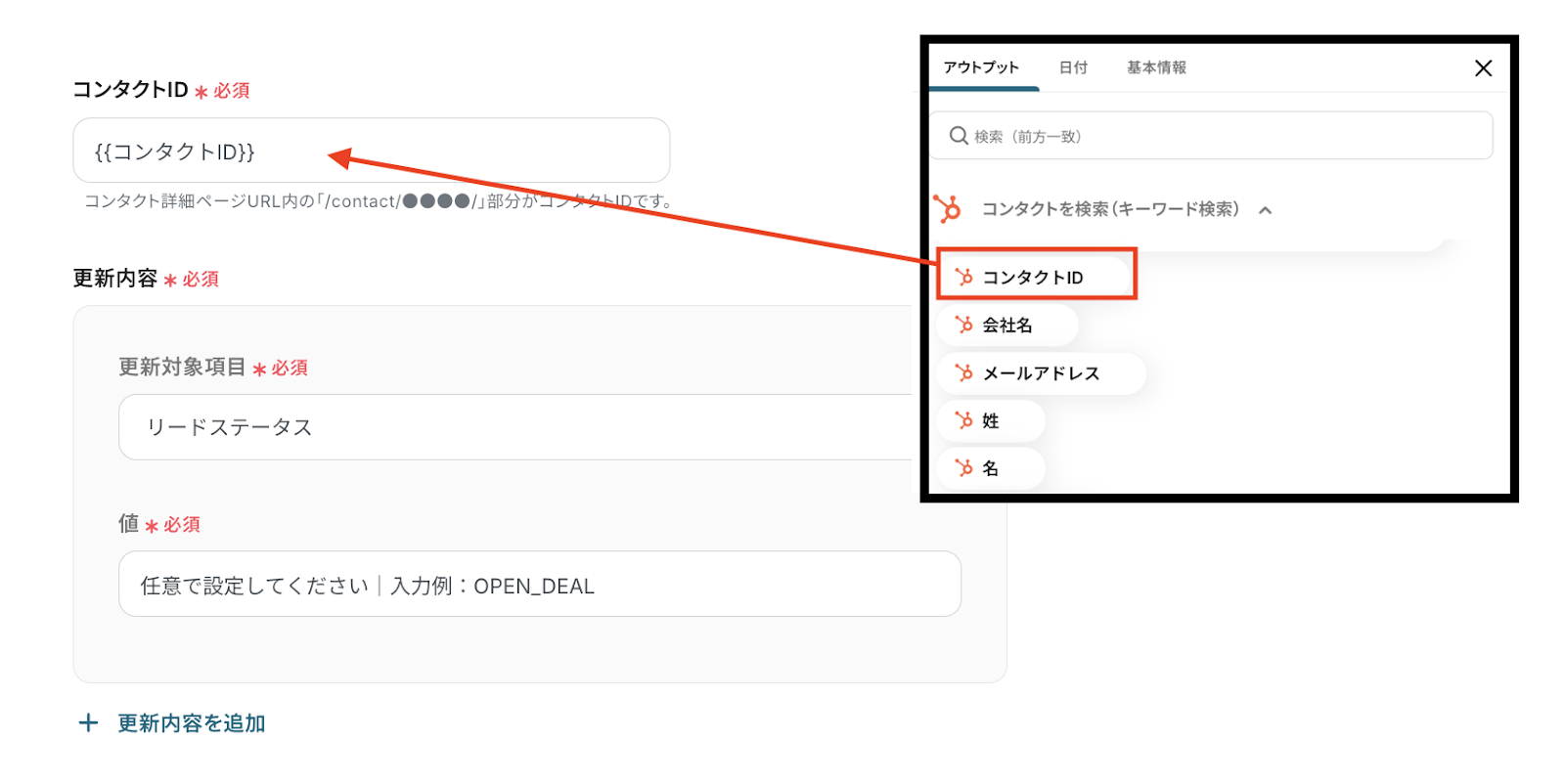Switch to the 日付 tab
The image size is (1565, 784).
tap(1073, 67)
